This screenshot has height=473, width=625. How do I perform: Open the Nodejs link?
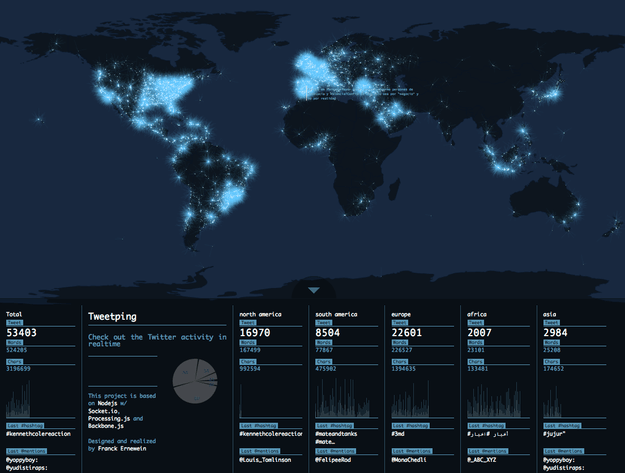pyautogui.click(x=108, y=403)
